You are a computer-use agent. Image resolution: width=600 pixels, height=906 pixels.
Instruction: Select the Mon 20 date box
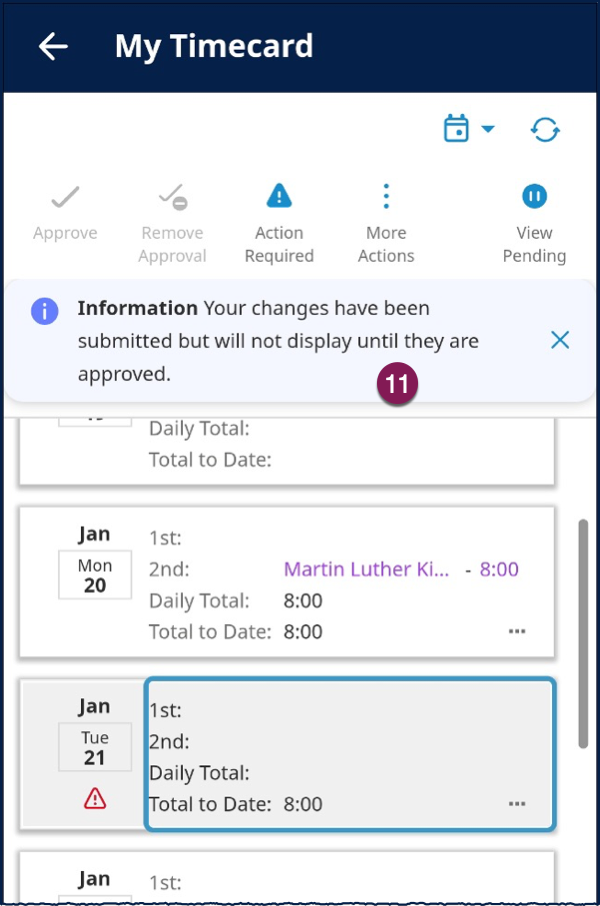coord(95,575)
